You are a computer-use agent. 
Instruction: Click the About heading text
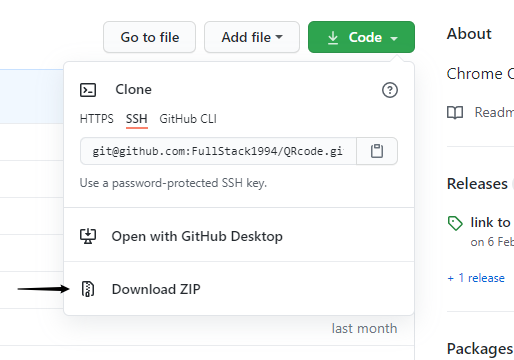(469, 34)
